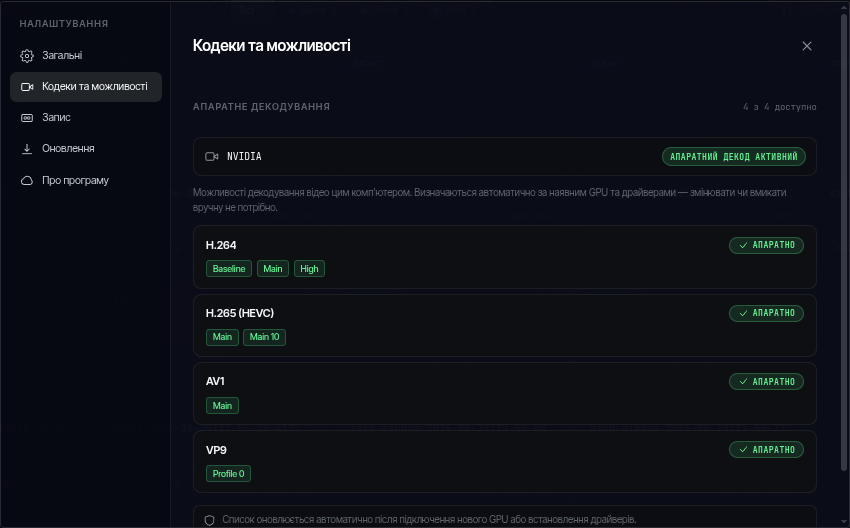The width and height of the screenshot is (850, 528).
Task: Go to the Оновлення section
Action: point(86,149)
